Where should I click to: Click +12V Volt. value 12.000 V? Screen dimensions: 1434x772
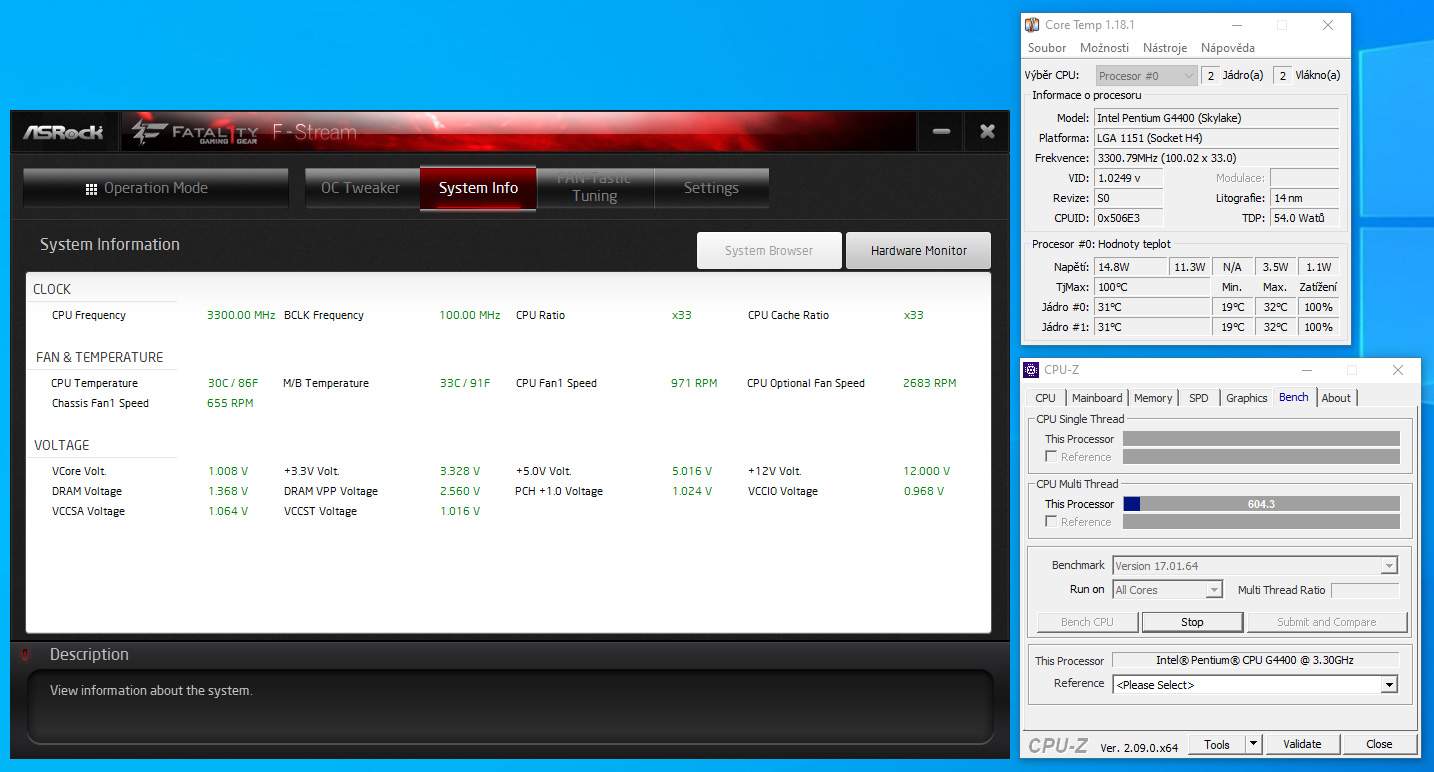pos(927,471)
